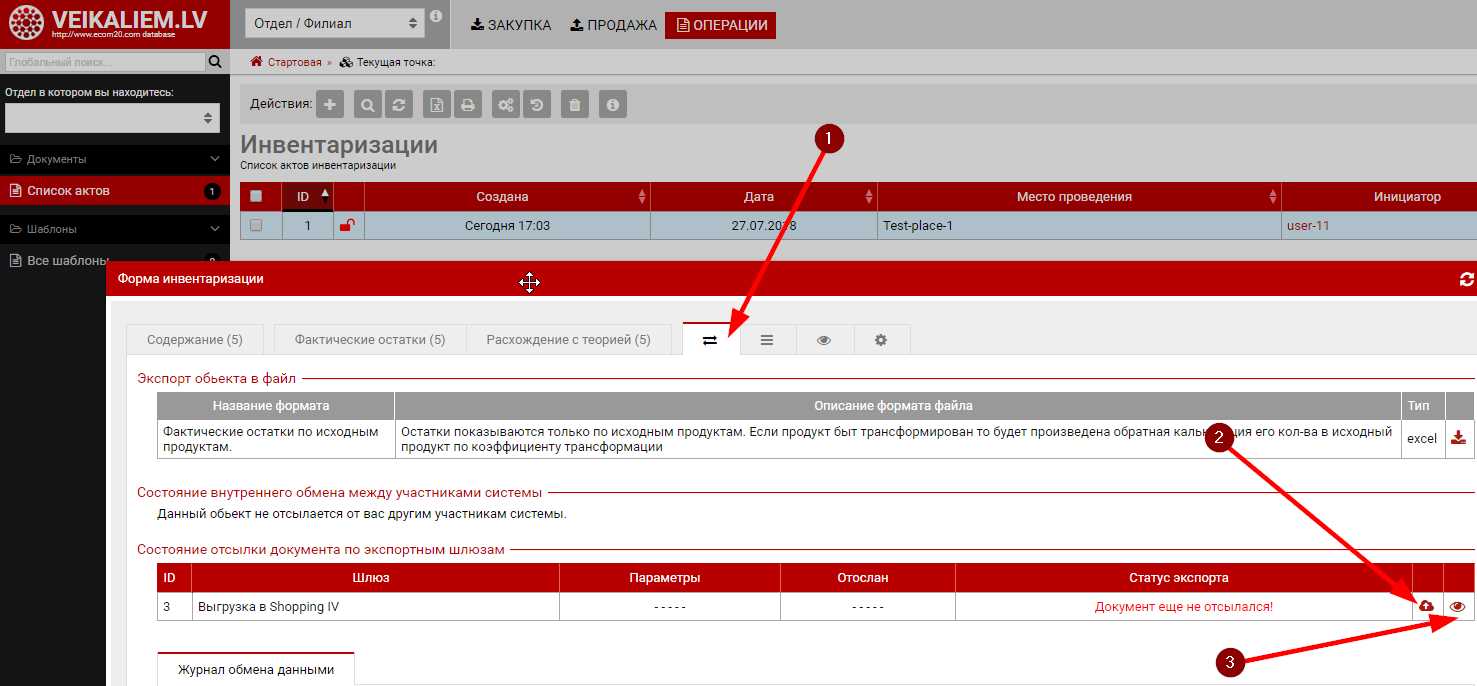The image size is (1477, 686).
Task: Click the magnifier search action icon
Action: coord(368,104)
